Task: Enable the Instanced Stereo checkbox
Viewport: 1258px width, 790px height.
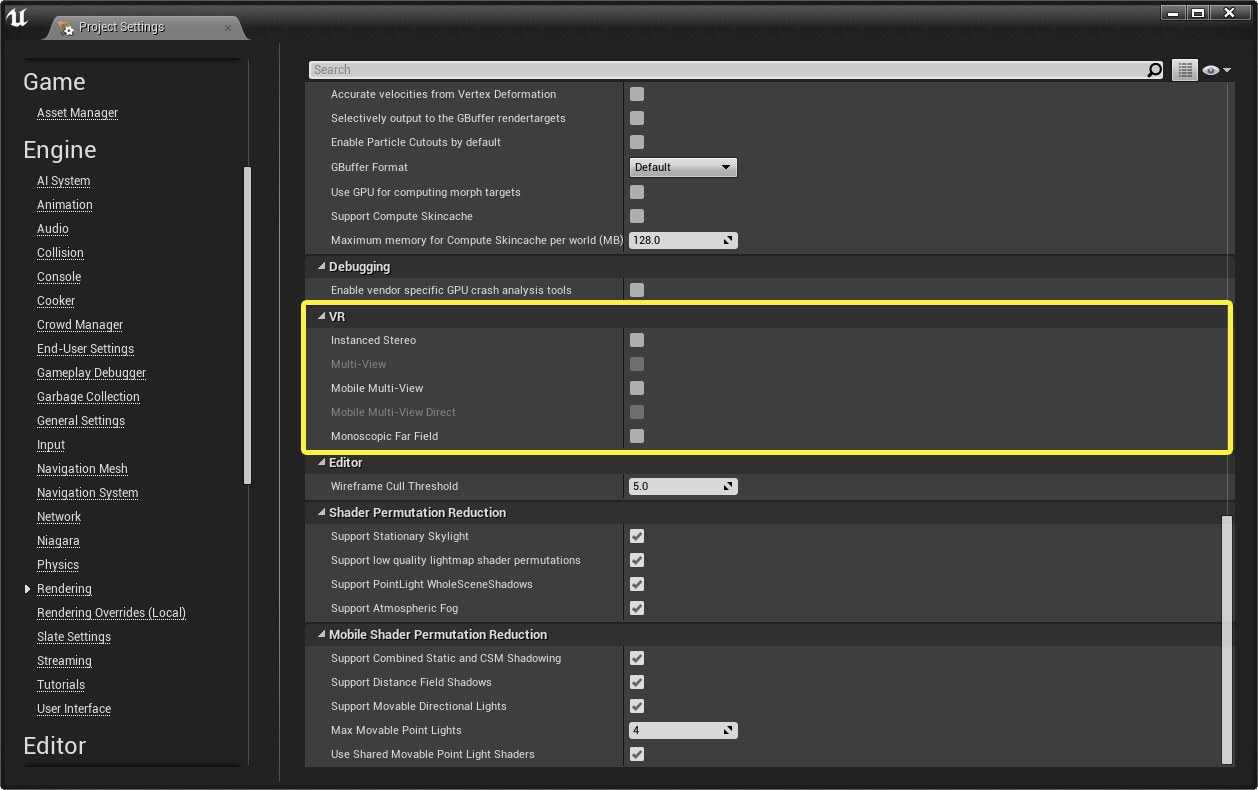Action: pos(637,340)
